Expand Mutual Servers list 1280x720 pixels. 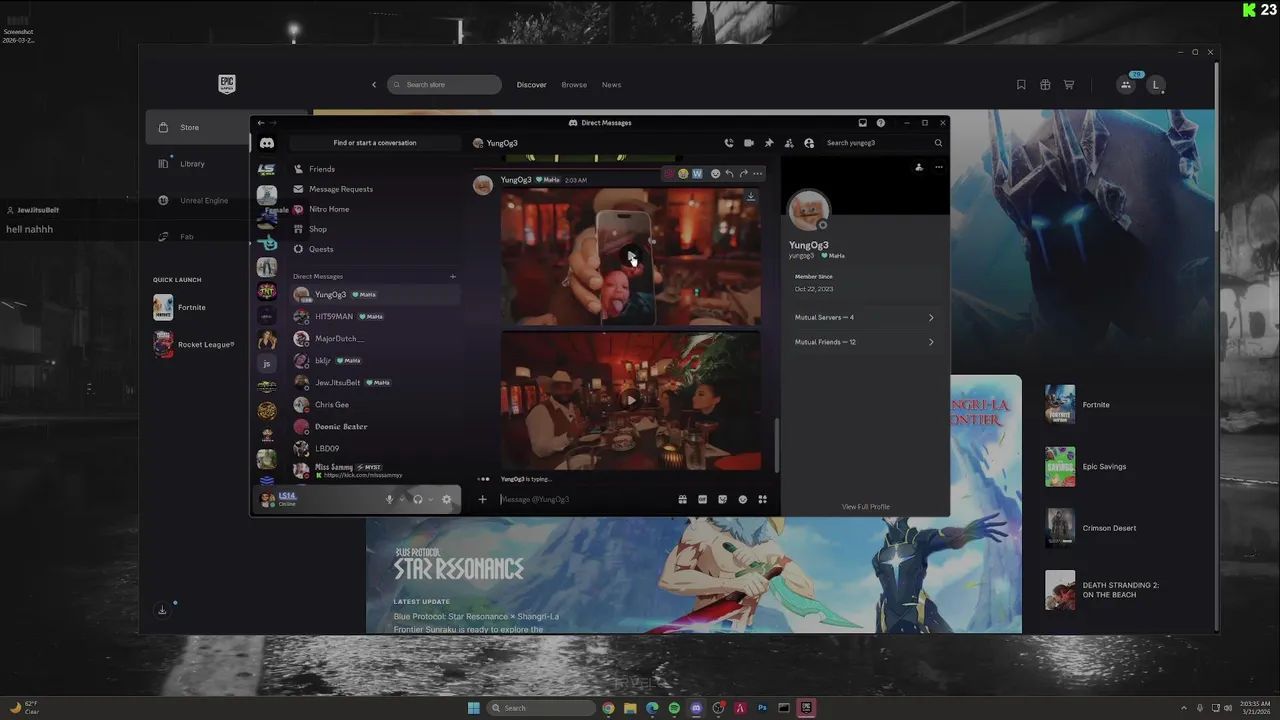[864, 317]
